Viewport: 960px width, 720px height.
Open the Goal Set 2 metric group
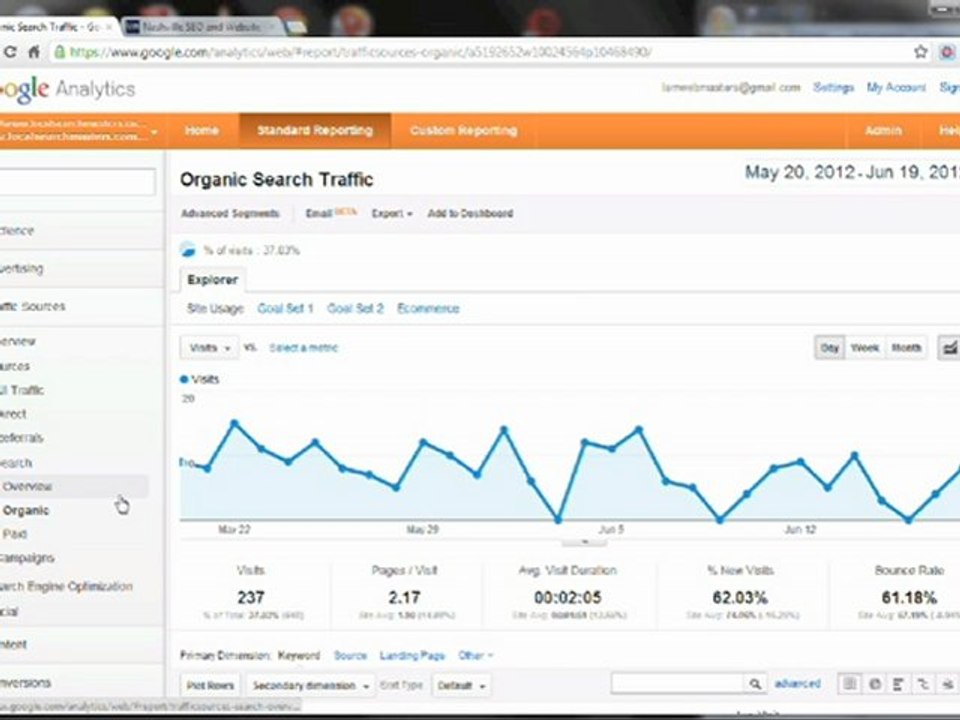(355, 309)
